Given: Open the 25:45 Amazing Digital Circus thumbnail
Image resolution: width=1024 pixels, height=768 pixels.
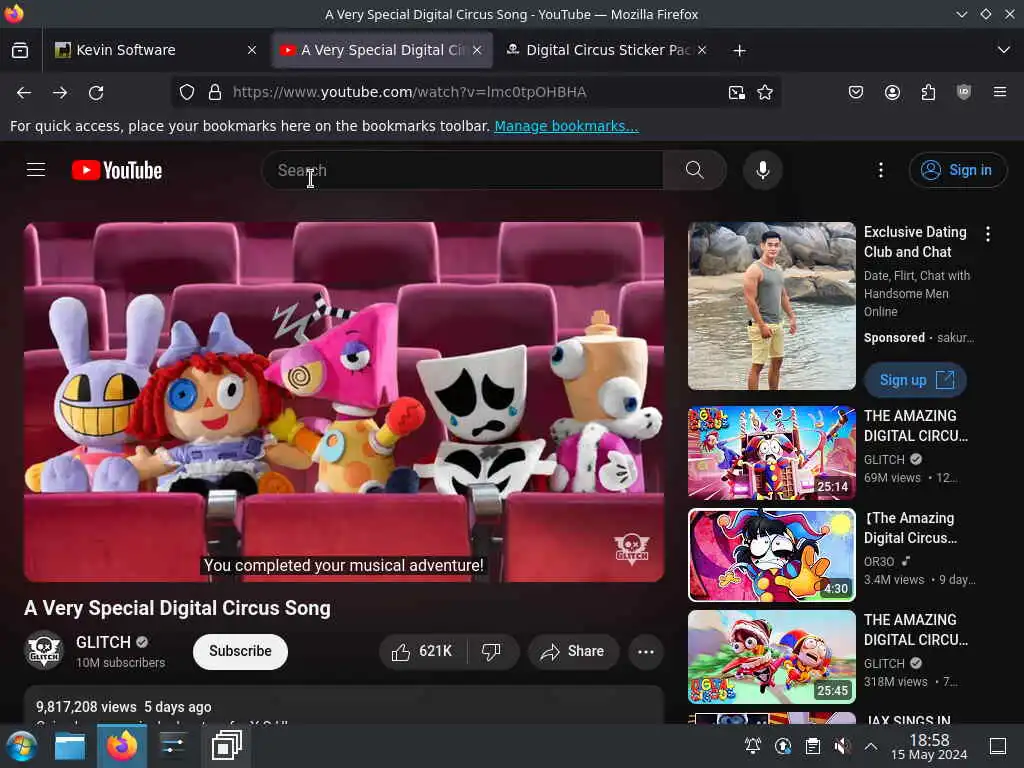Looking at the screenshot, I should [x=771, y=656].
